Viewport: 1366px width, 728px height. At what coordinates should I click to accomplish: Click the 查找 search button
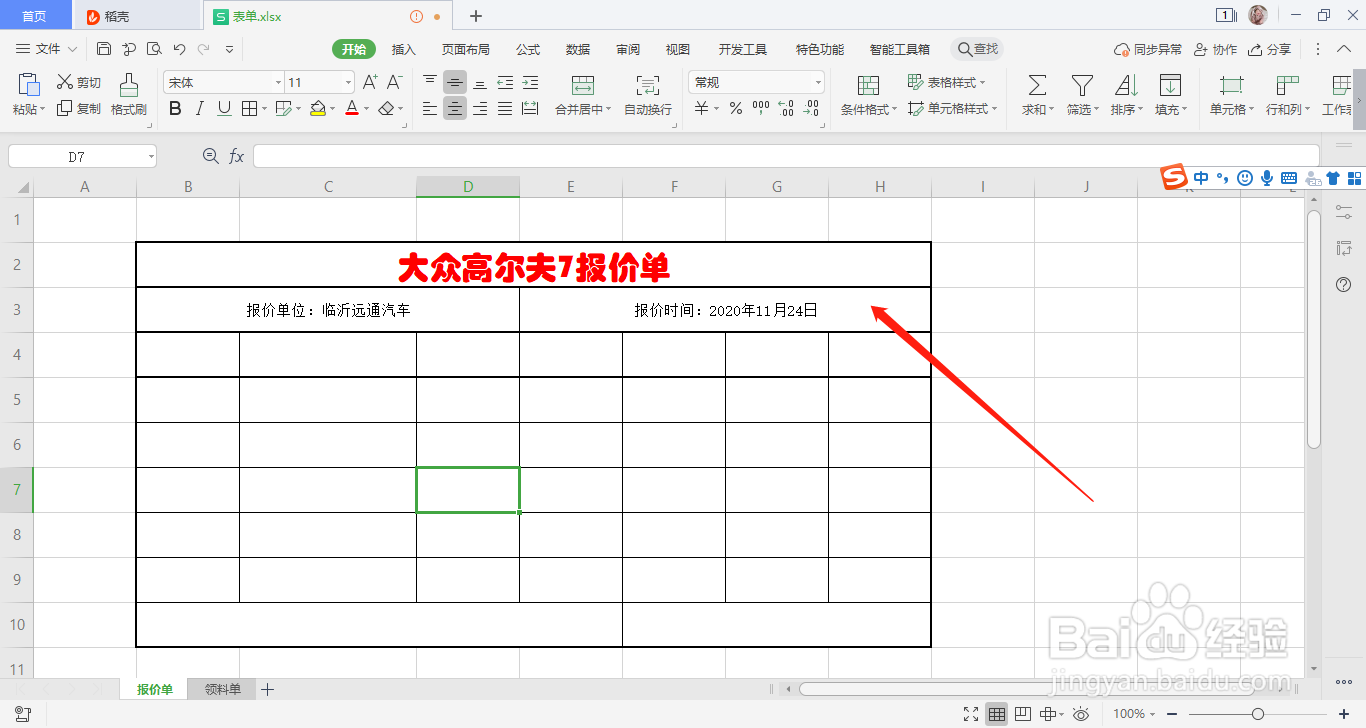(x=977, y=49)
